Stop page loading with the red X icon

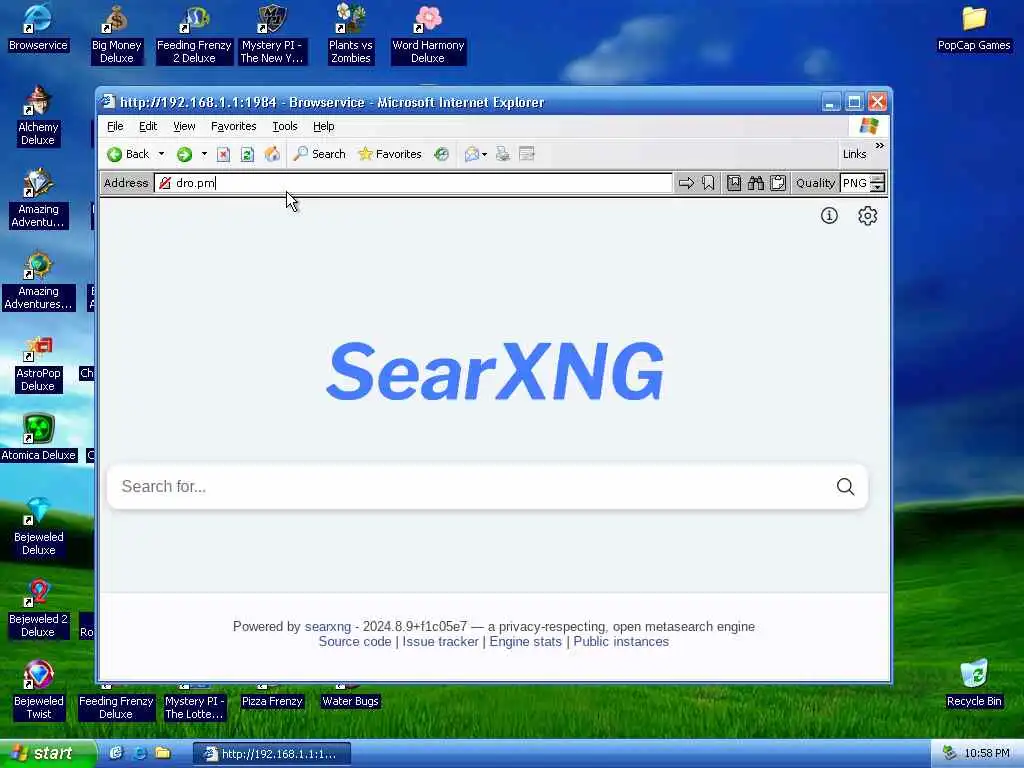tap(223, 154)
